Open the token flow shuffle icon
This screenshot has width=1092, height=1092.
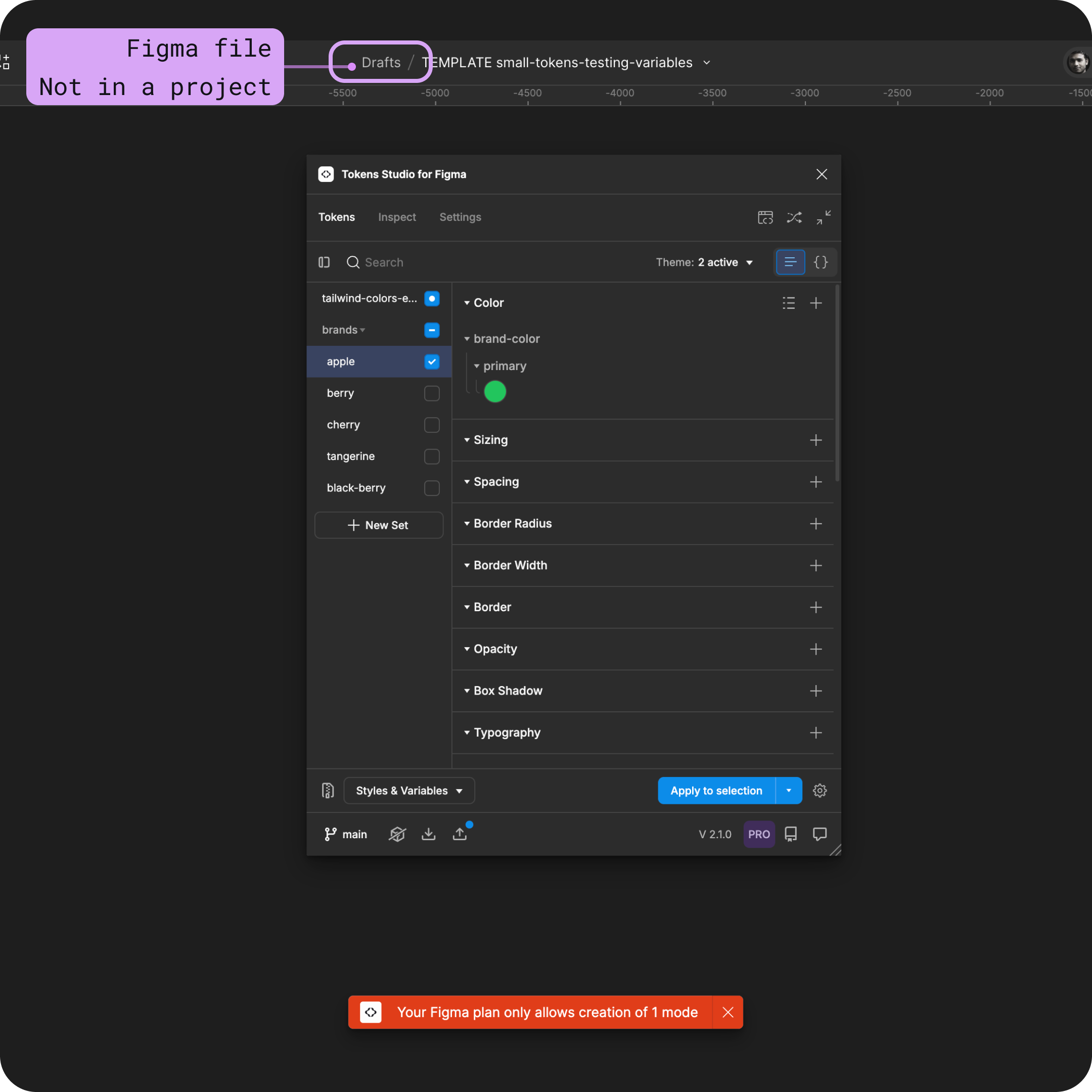point(794,217)
